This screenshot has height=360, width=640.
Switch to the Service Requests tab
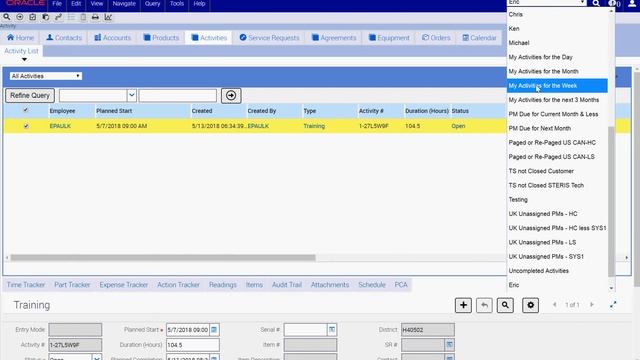coord(269,38)
